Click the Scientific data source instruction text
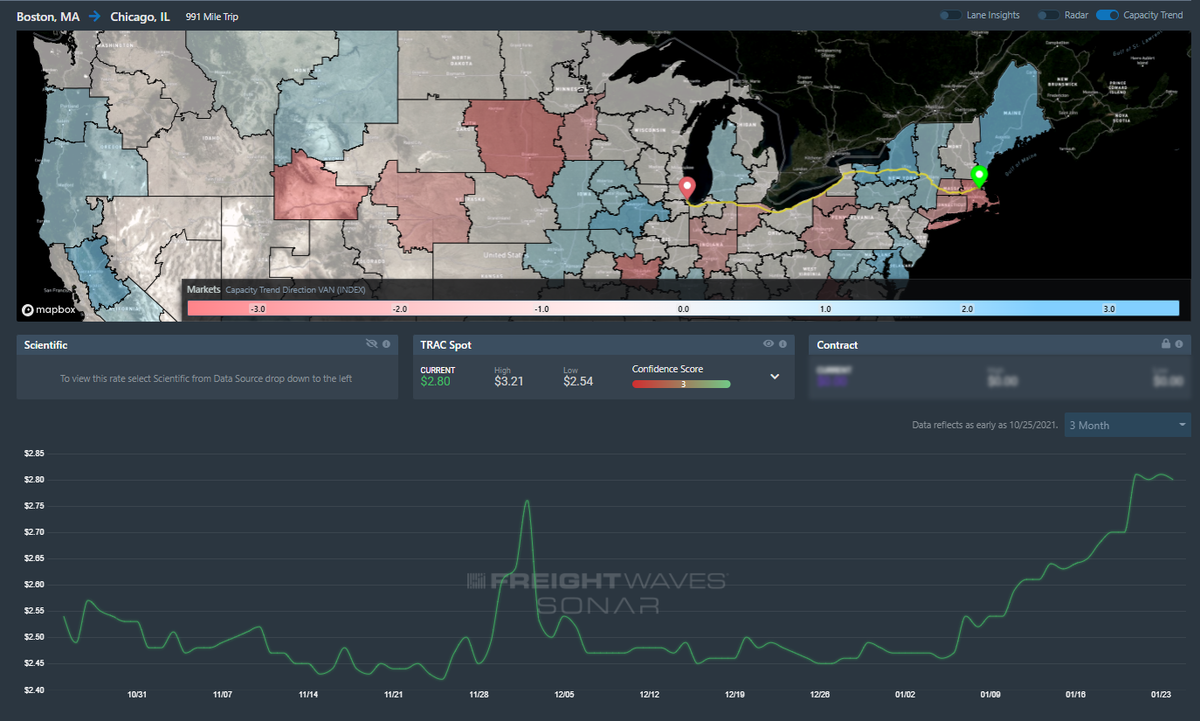Screen dimensions: 1200x721 [x=206, y=379]
